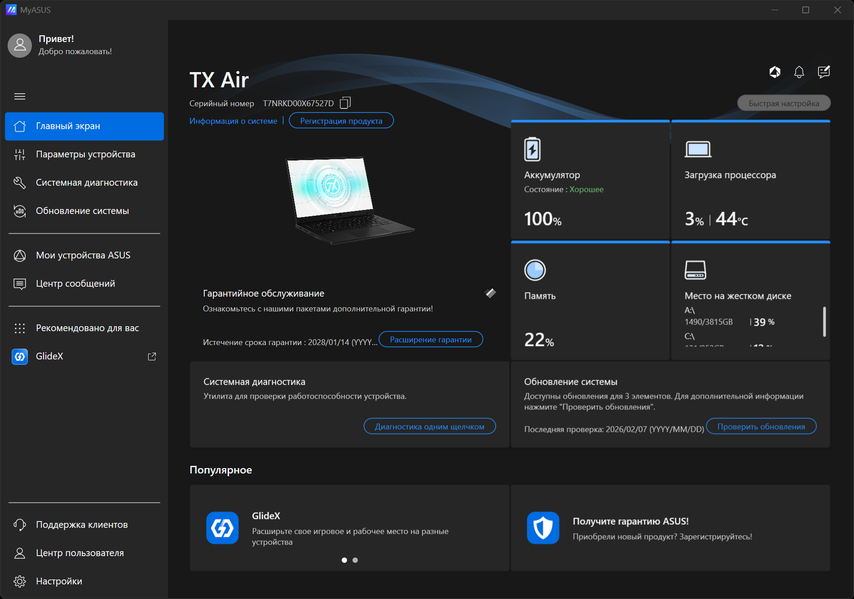Copy the serial number with copy icon

(x=345, y=103)
